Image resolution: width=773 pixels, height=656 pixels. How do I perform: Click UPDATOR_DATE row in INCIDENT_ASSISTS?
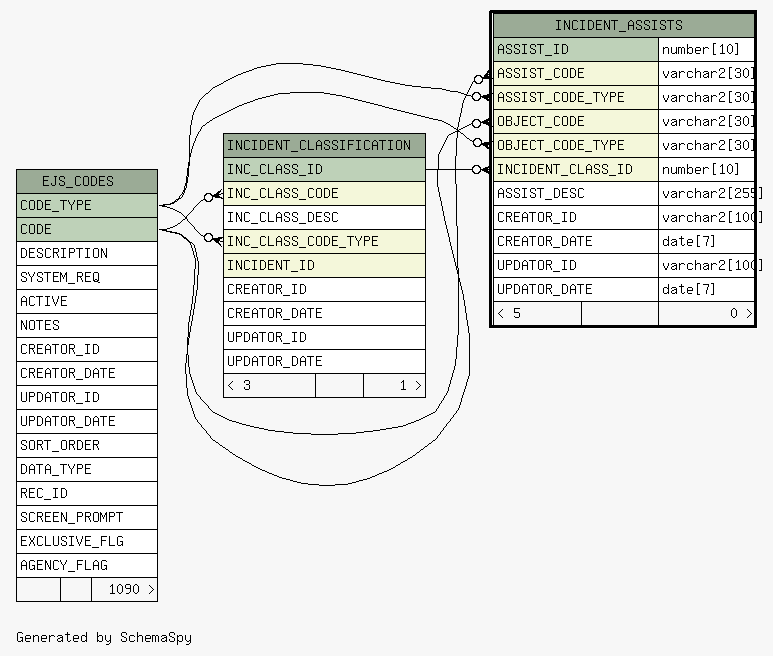[x=624, y=289]
